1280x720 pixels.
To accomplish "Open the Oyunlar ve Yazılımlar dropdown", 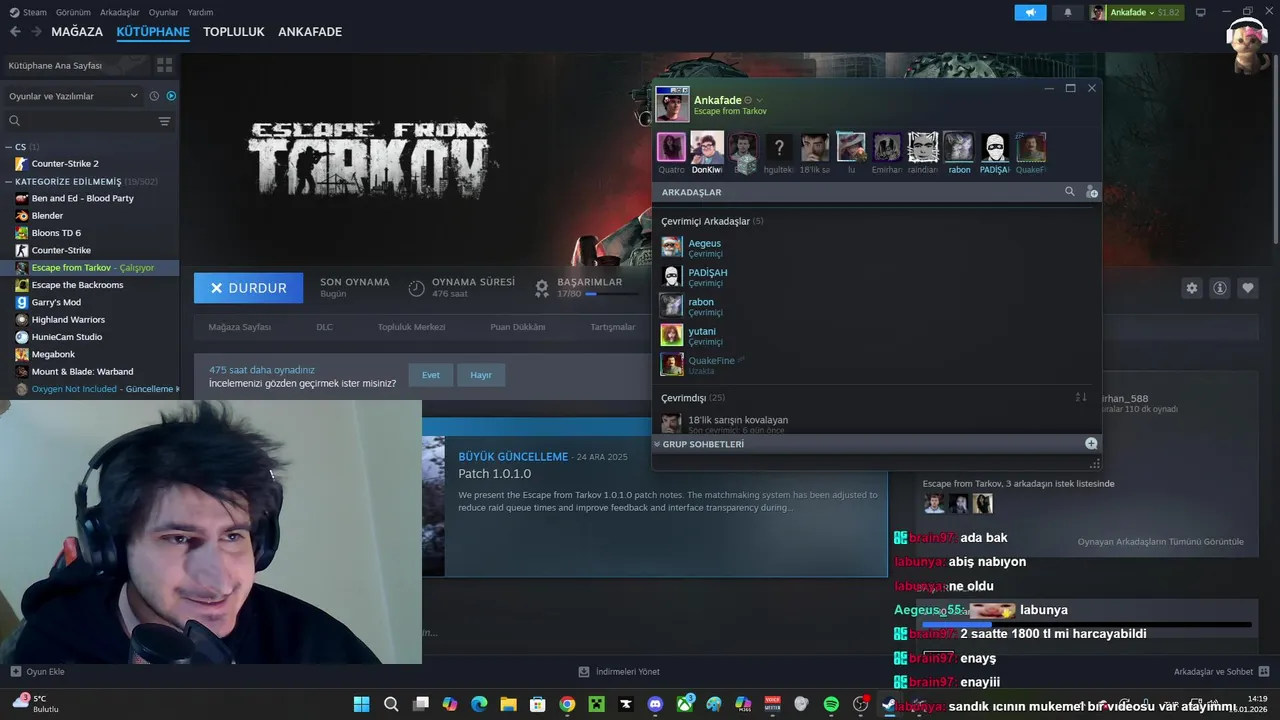I will coord(73,96).
